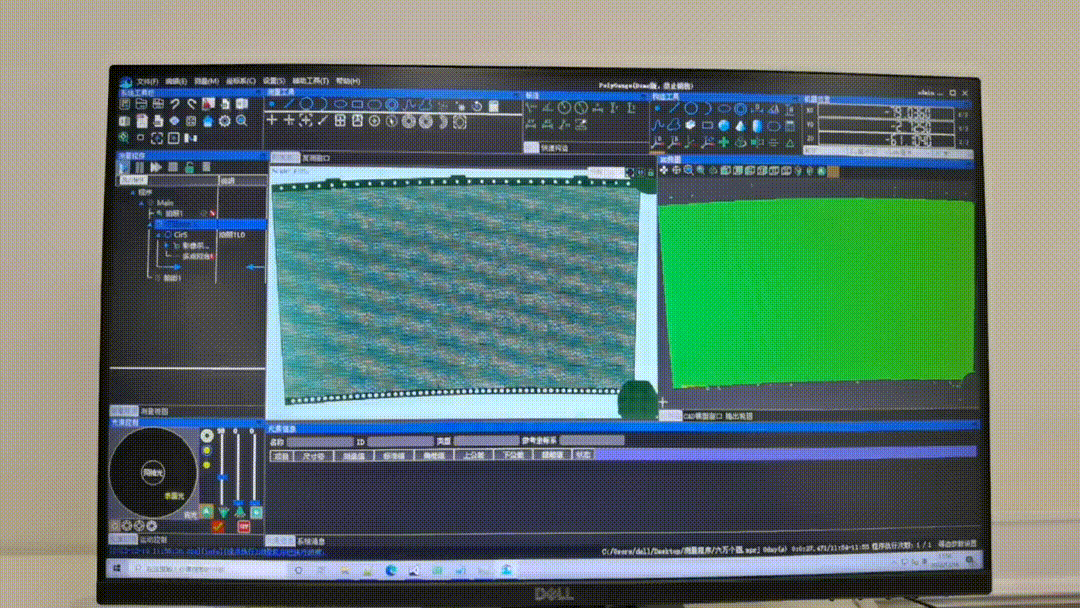Viewport: 1080px width, 608px height.
Task: Toggle the green lock icon in program toolbar
Action: (x=189, y=167)
